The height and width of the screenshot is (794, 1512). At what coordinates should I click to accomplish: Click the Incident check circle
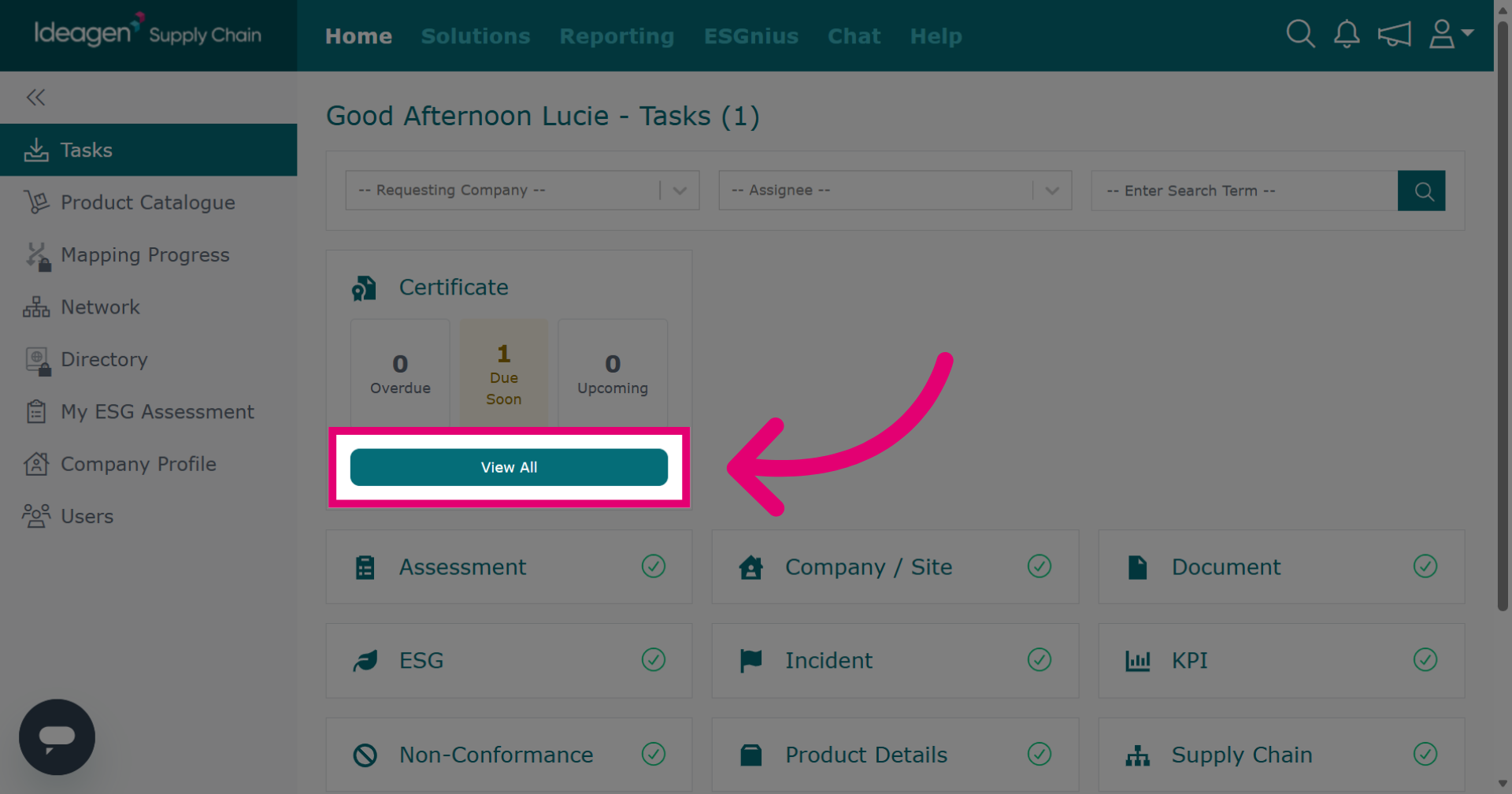tap(1039, 659)
